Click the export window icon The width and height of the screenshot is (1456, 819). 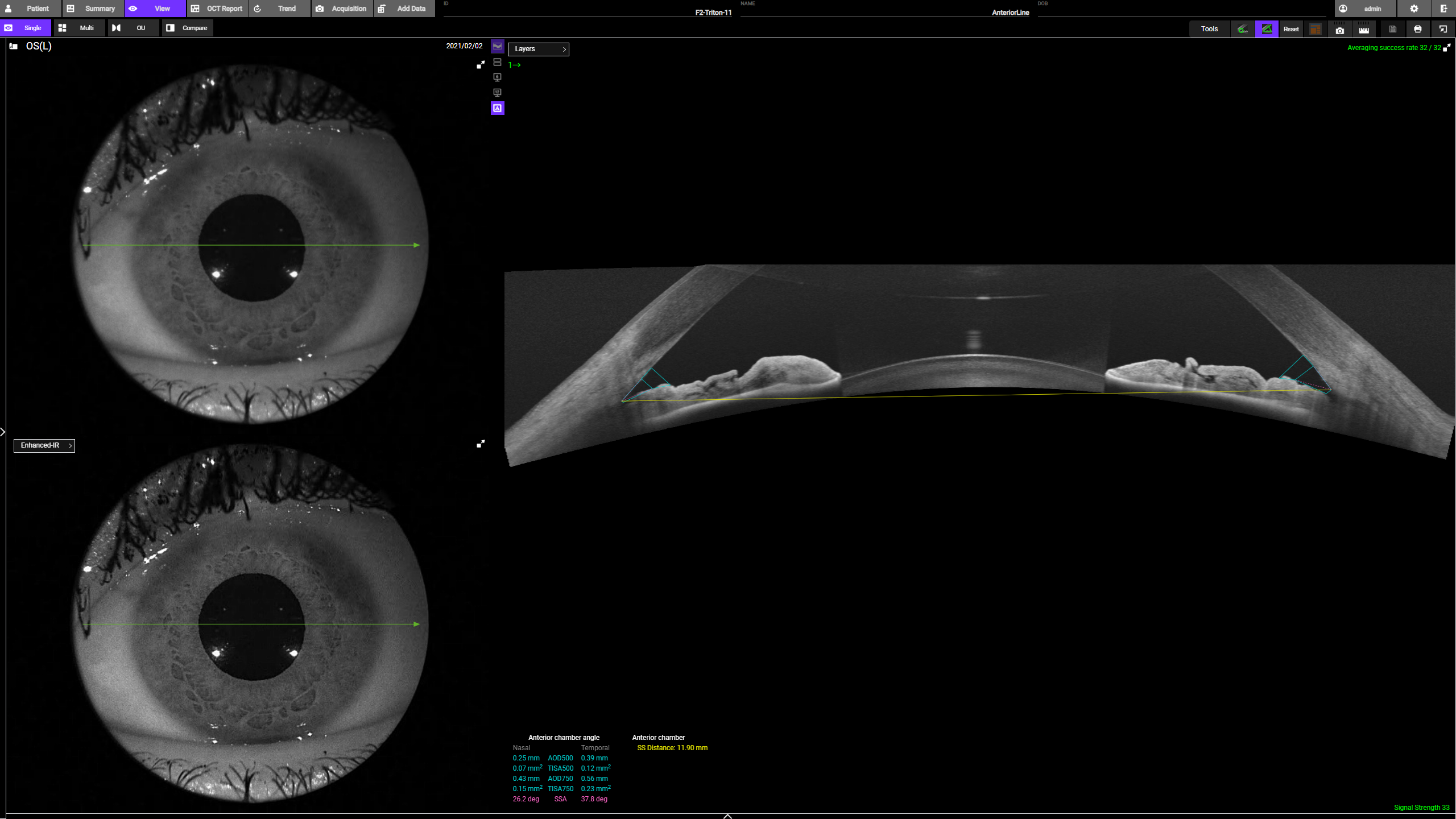click(1443, 29)
